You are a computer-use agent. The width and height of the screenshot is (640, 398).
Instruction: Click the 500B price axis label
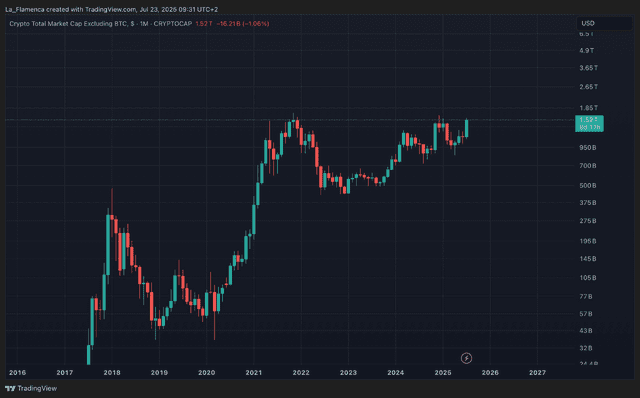pyautogui.click(x=588, y=185)
